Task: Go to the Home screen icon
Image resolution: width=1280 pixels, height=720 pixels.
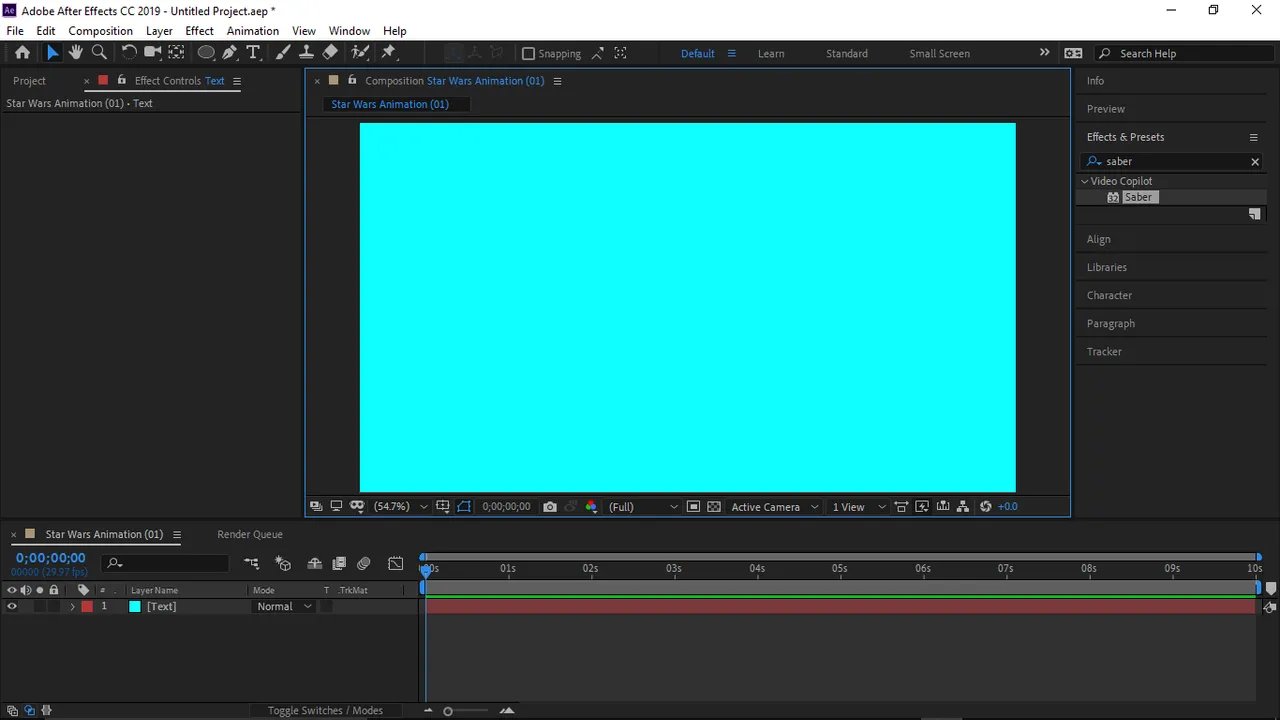Action: click(x=22, y=53)
